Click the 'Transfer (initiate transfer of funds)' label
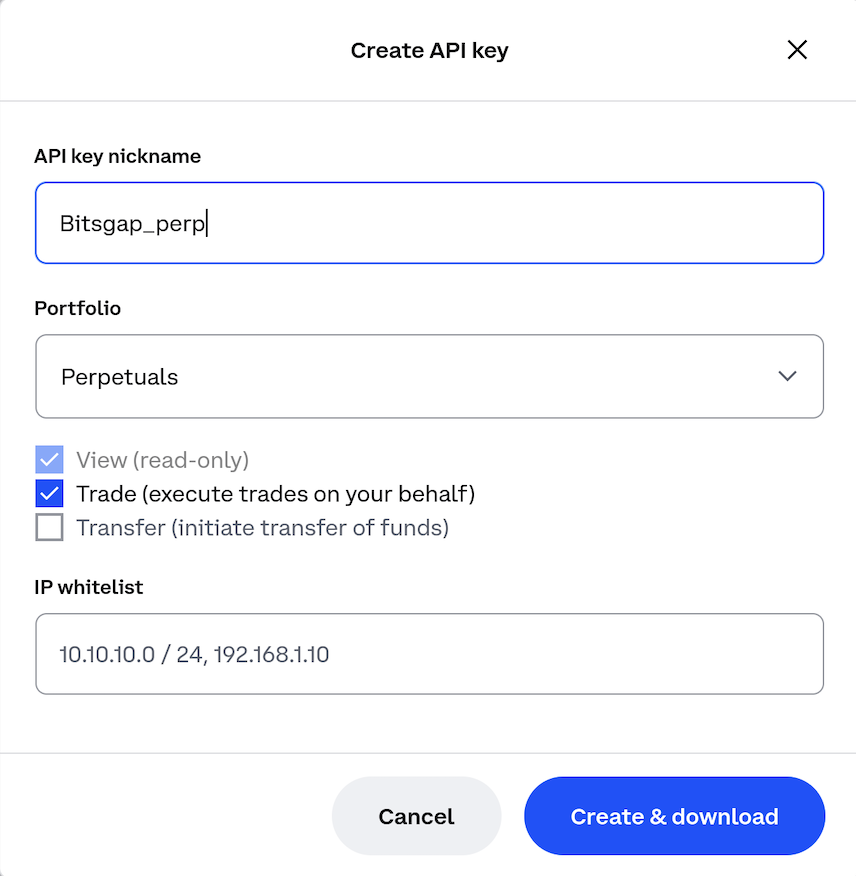 click(x=262, y=527)
